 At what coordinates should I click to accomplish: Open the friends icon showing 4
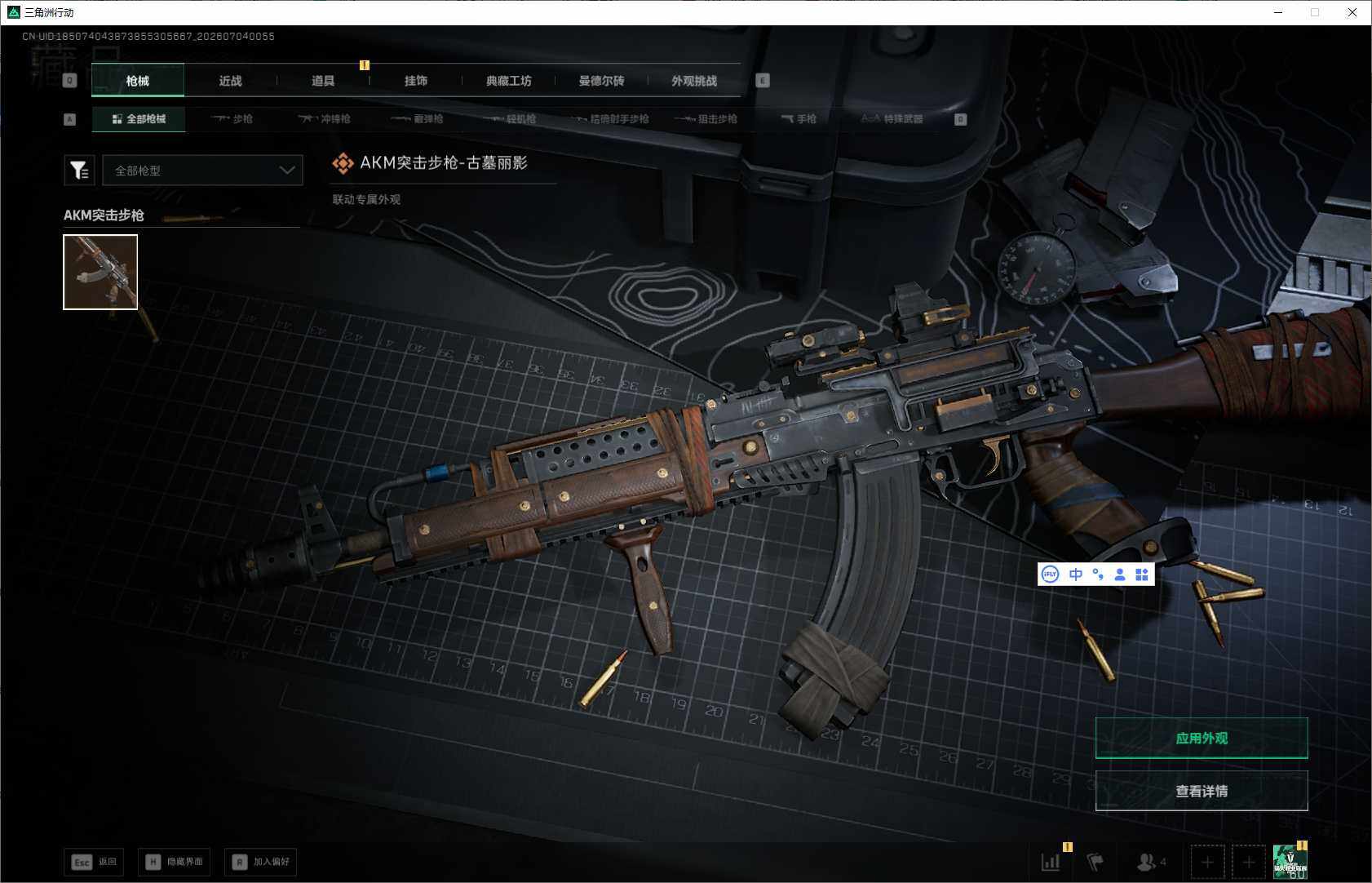[x=1152, y=862]
